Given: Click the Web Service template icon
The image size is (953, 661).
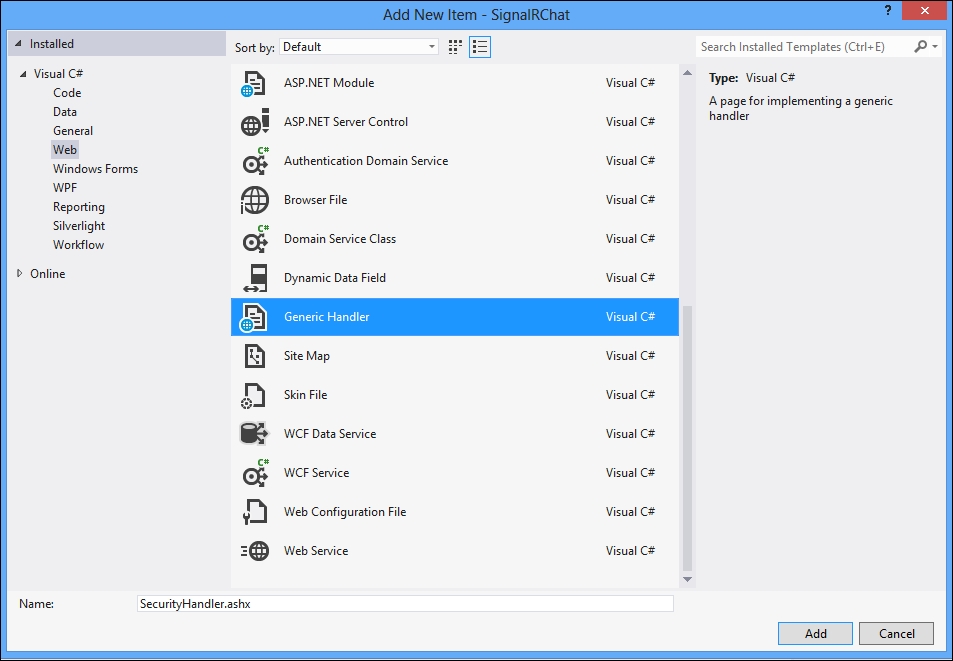Looking at the screenshot, I should (x=254, y=551).
